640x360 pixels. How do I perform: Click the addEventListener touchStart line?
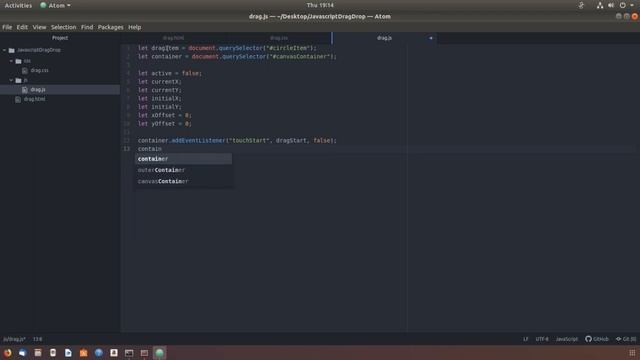[237, 140]
